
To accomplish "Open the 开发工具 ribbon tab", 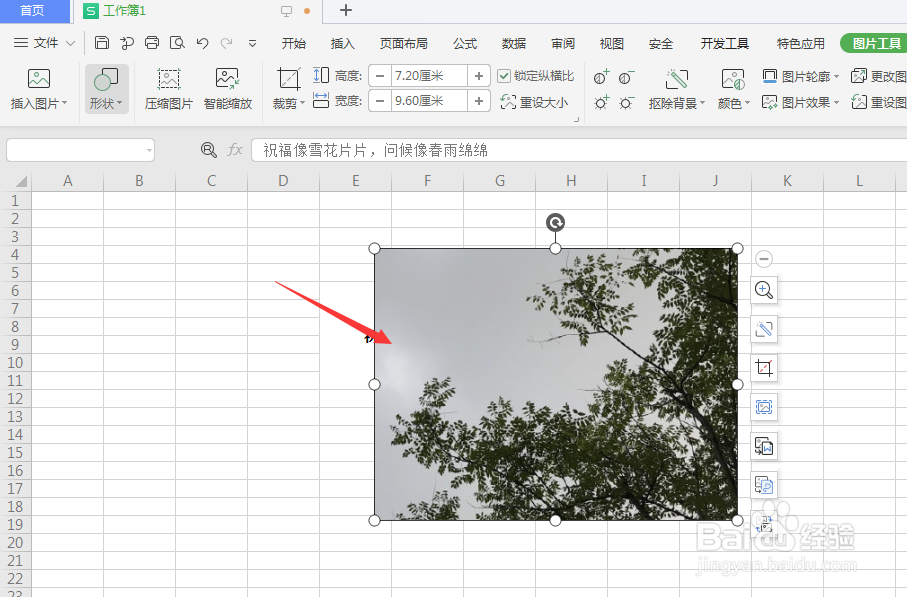I will click(x=724, y=43).
